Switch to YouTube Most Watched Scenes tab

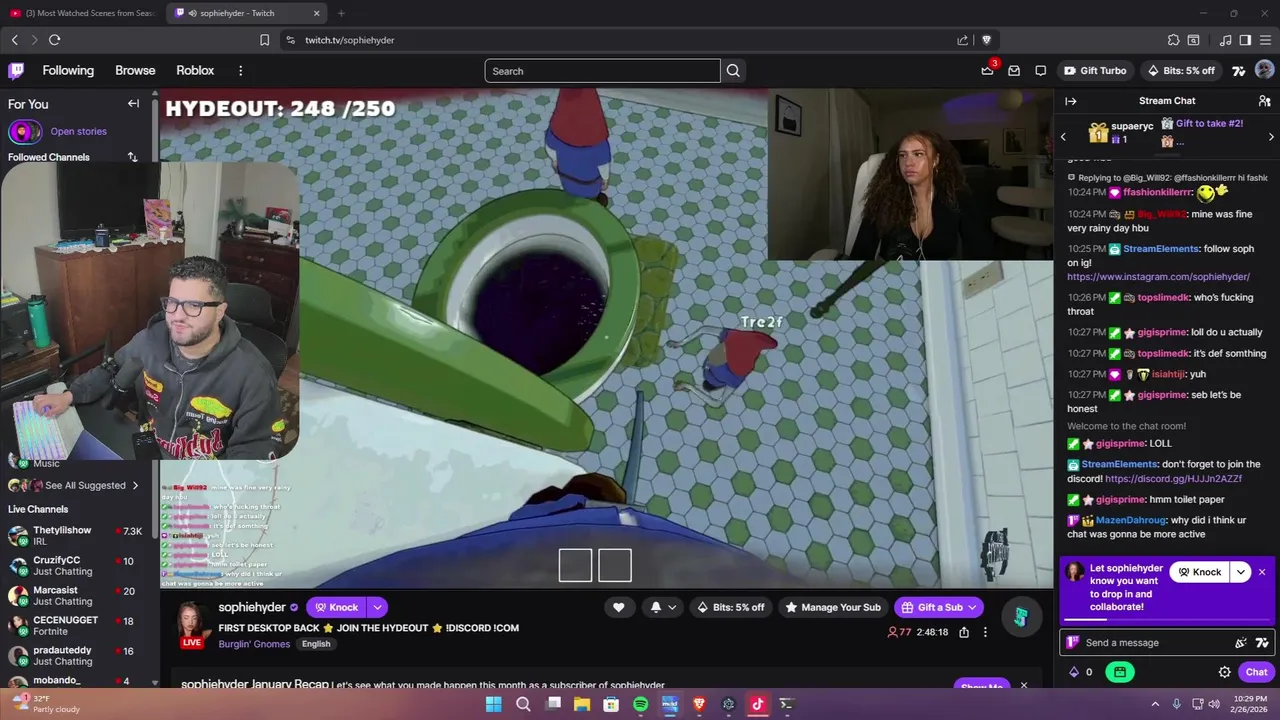coord(83,13)
